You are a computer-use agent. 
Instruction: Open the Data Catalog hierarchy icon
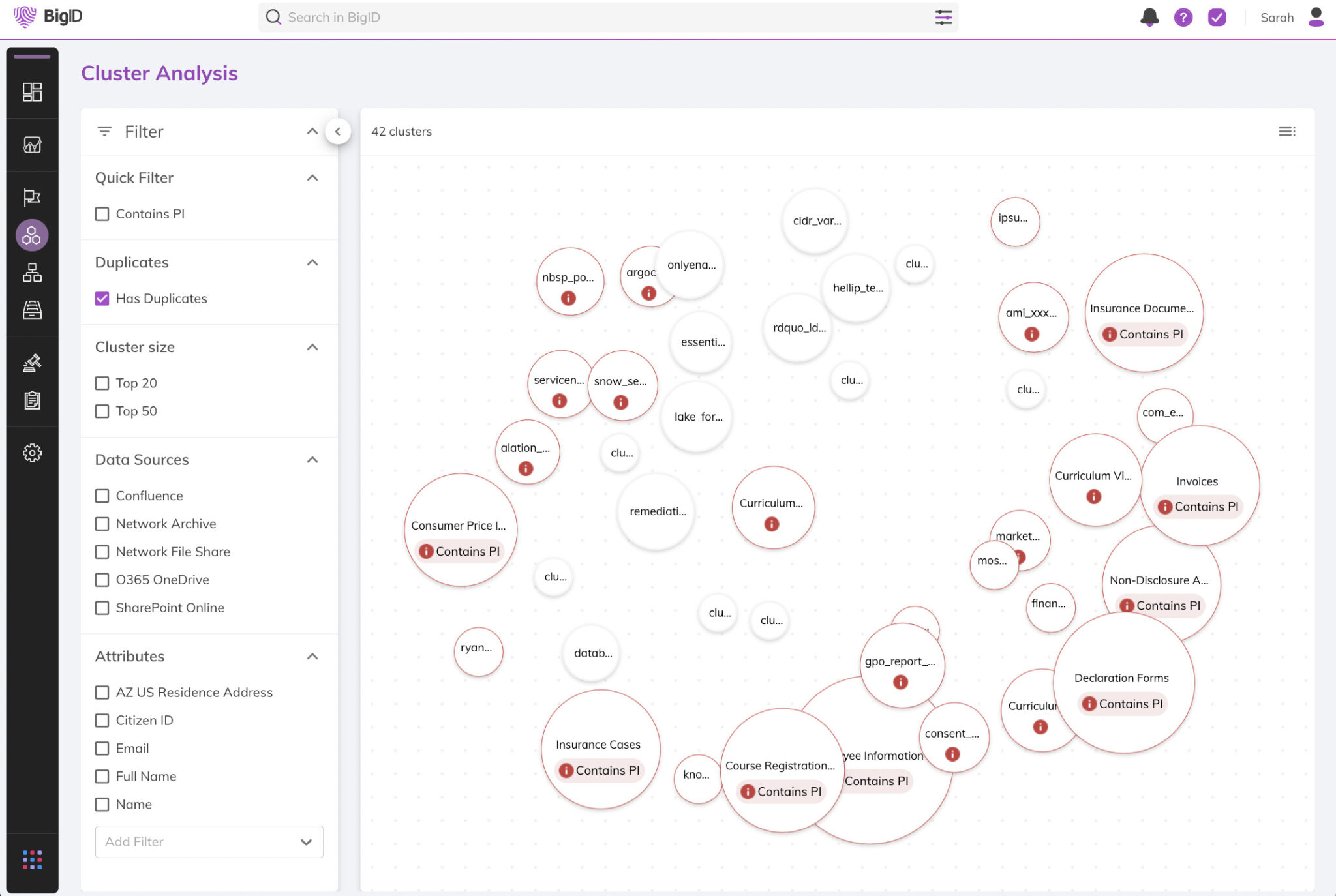click(31, 273)
